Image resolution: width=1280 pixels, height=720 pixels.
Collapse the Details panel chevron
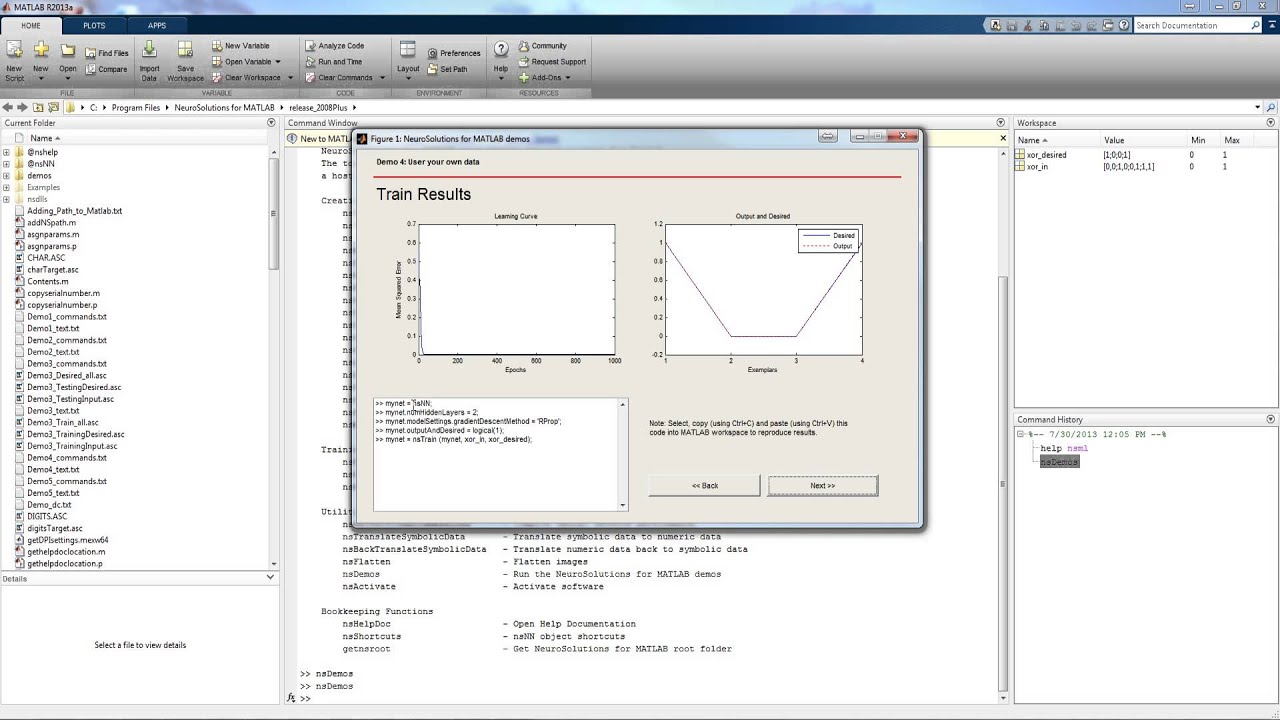coord(270,577)
